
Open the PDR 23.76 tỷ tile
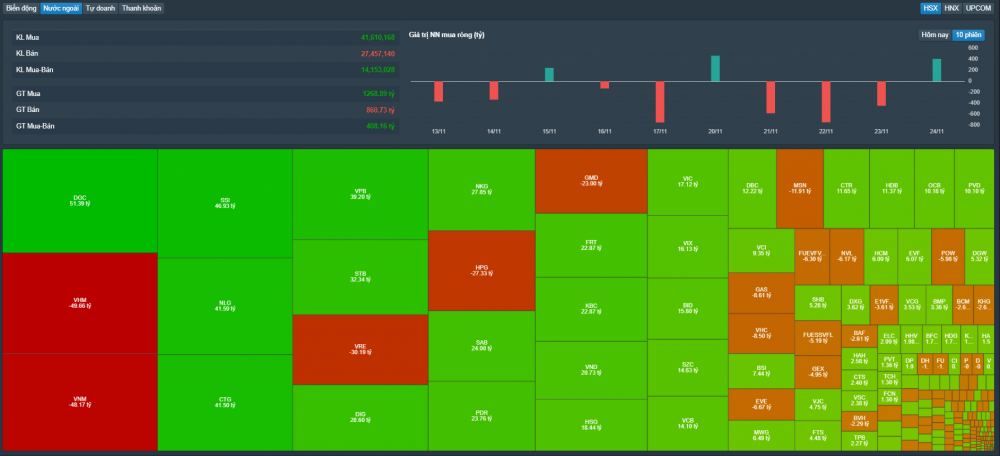[482, 416]
